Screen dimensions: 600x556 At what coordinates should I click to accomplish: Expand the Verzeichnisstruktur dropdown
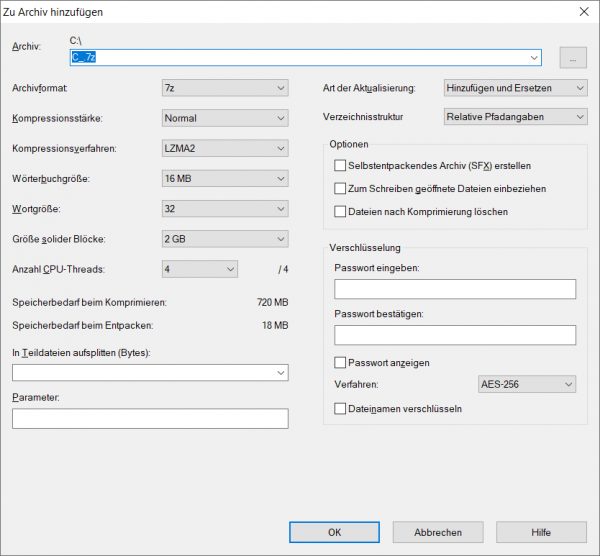point(515,117)
